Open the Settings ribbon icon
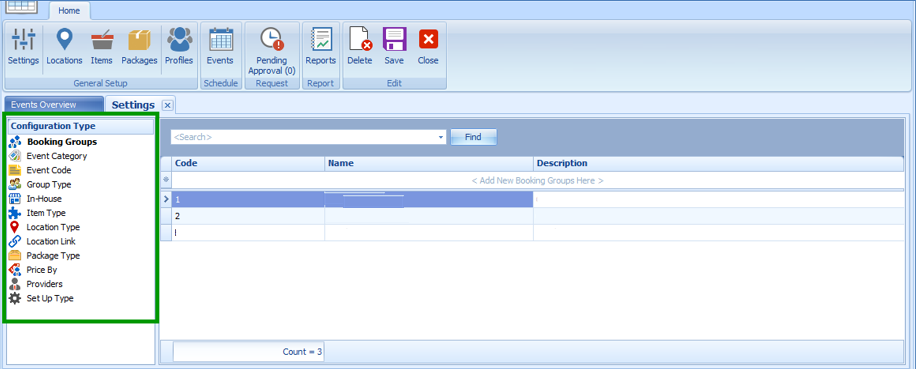 23,47
